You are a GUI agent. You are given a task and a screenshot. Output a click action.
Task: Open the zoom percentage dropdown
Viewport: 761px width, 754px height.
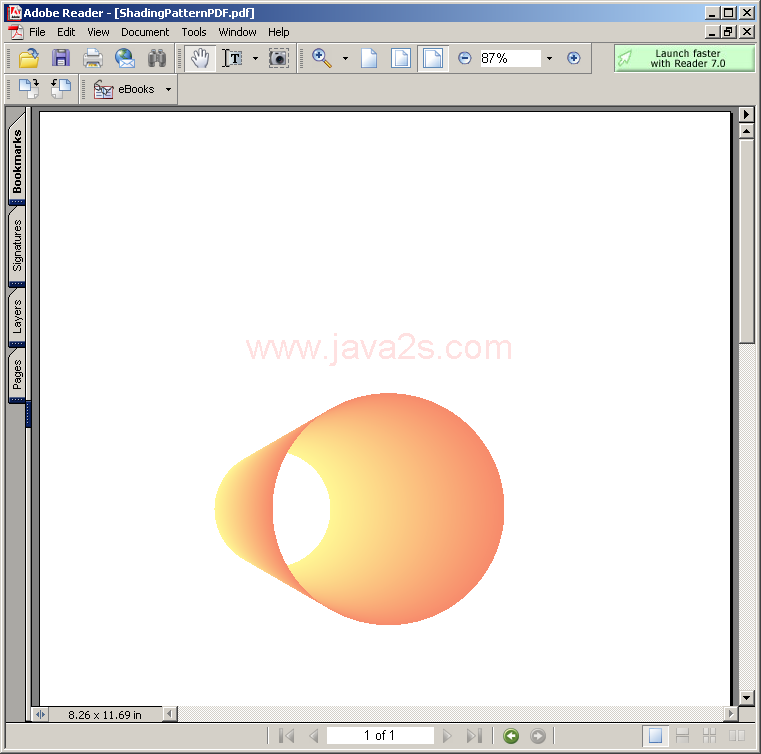(x=549, y=58)
